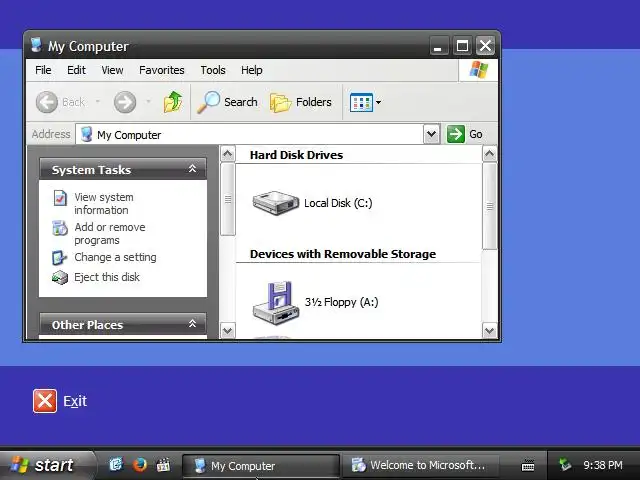Click the View system information icon
The image size is (640, 480).
(x=60, y=198)
